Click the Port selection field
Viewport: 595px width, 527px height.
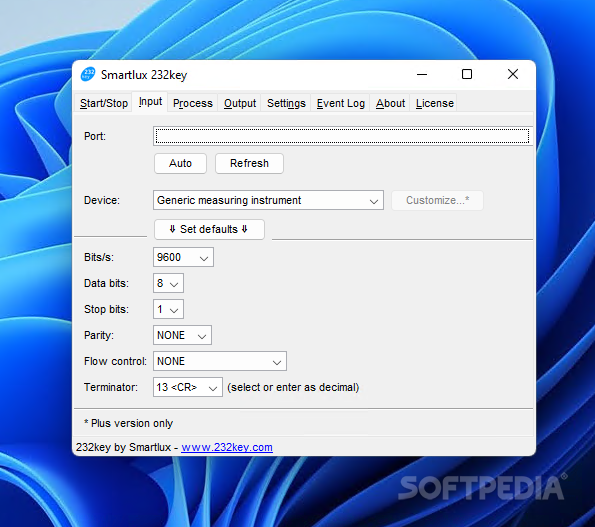343,136
